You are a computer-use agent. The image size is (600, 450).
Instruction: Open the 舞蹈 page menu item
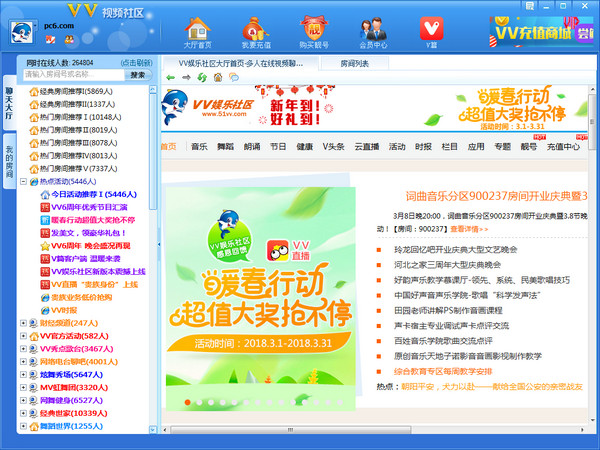click(225, 147)
